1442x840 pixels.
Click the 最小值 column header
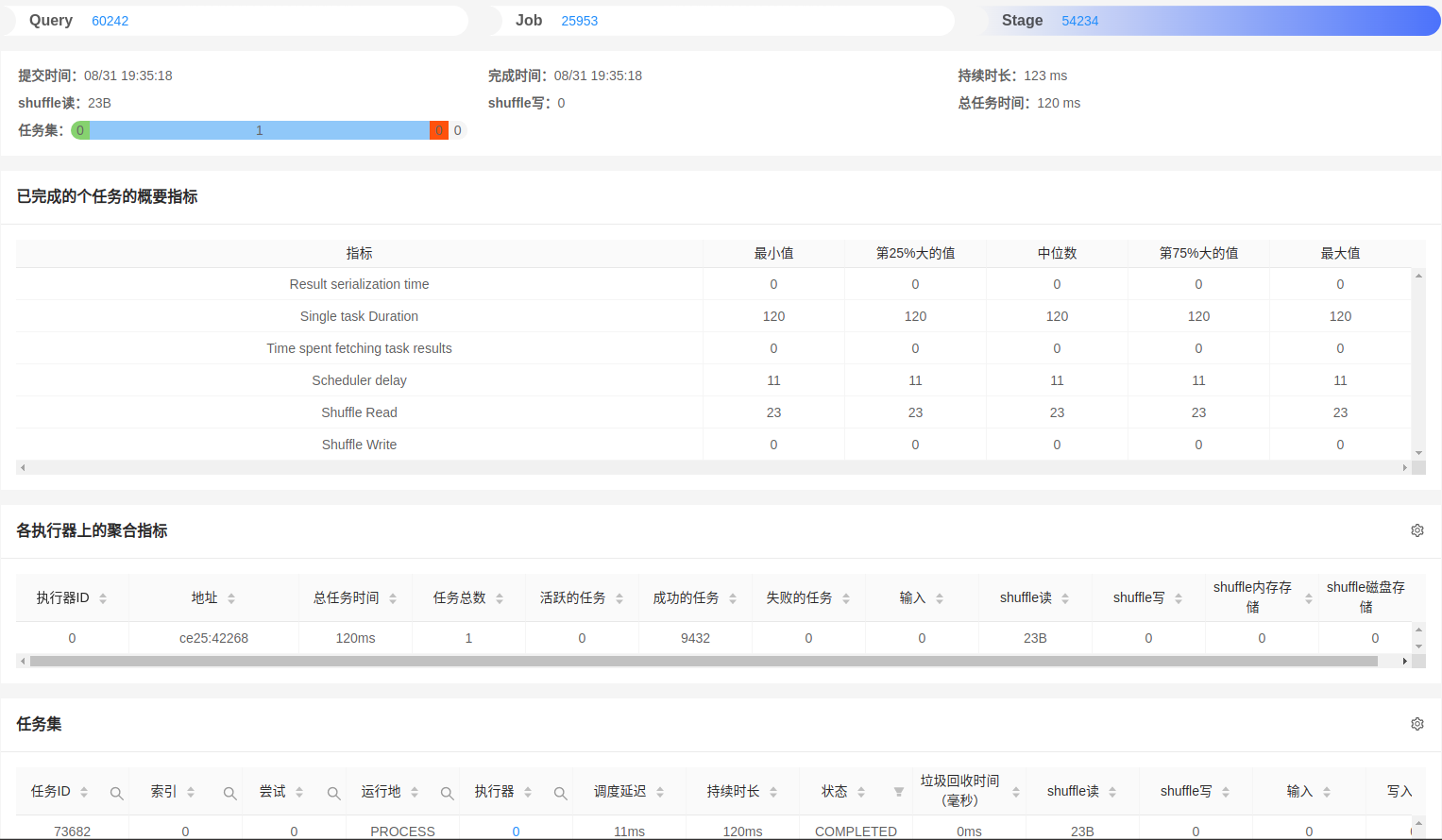pos(773,253)
